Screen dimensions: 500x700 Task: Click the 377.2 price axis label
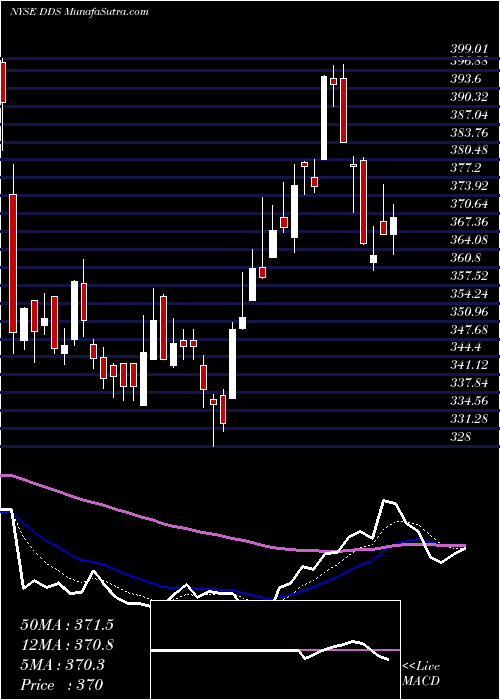point(465,168)
